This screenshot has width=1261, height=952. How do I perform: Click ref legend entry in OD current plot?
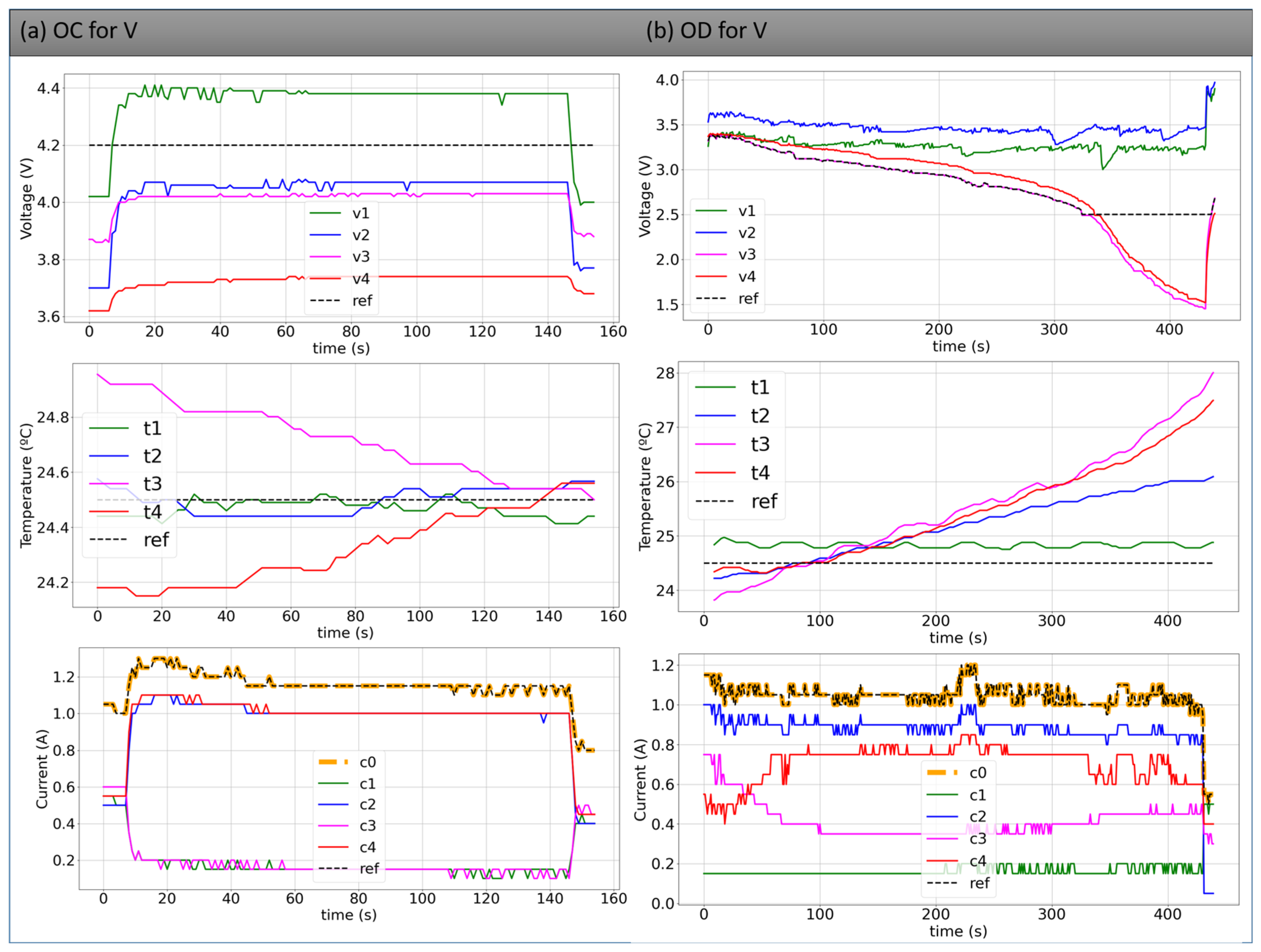(958, 883)
